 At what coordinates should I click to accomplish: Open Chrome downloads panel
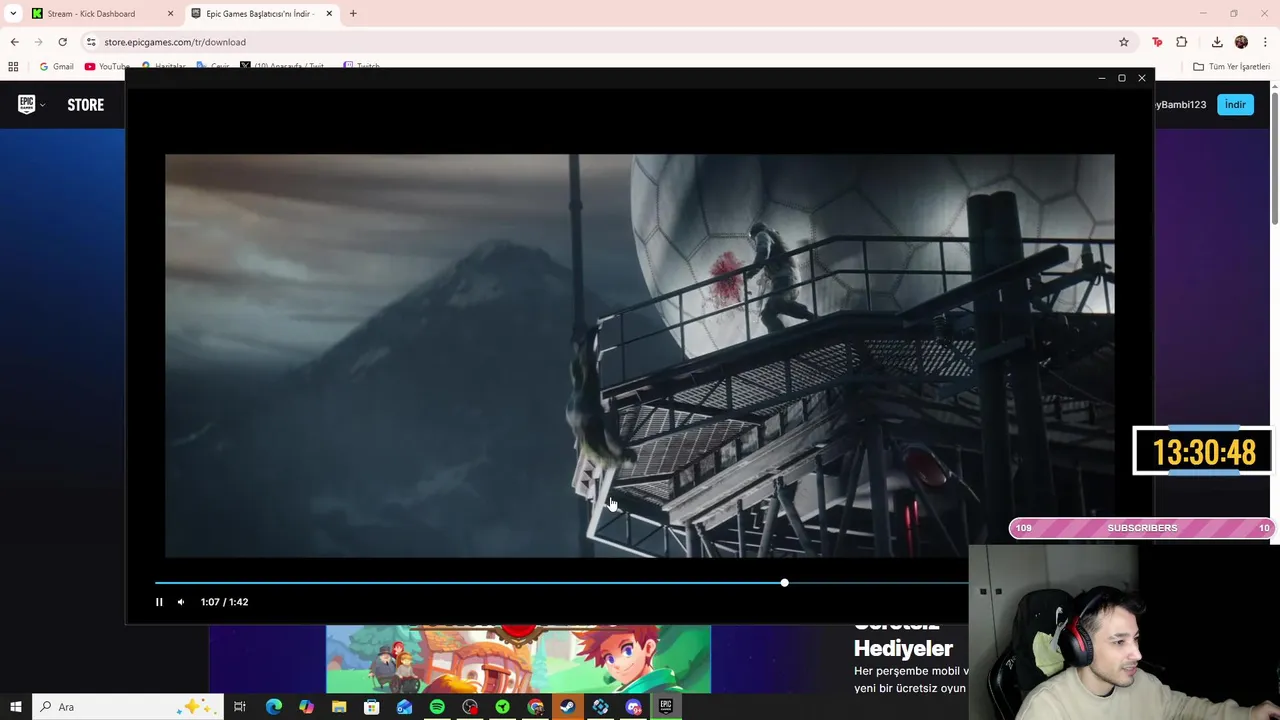(x=1217, y=42)
